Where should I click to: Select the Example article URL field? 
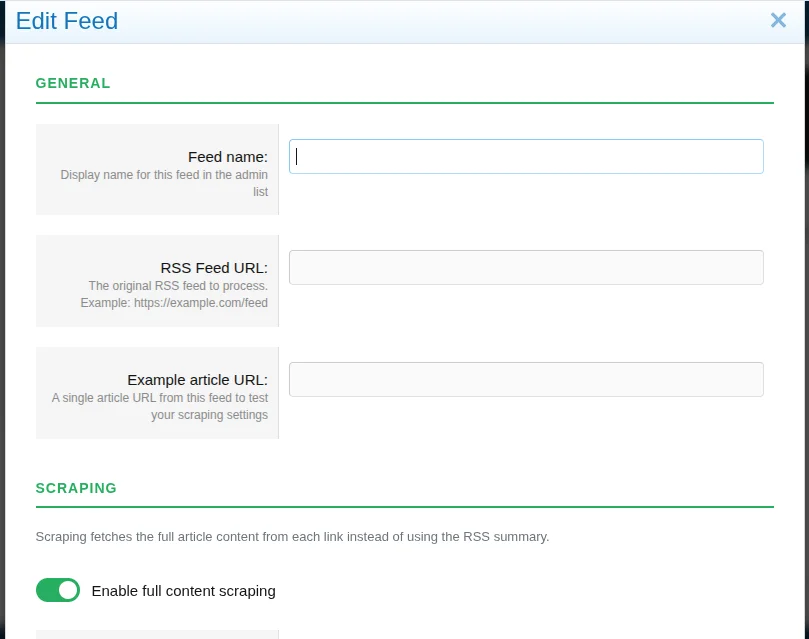pyautogui.click(x=526, y=380)
